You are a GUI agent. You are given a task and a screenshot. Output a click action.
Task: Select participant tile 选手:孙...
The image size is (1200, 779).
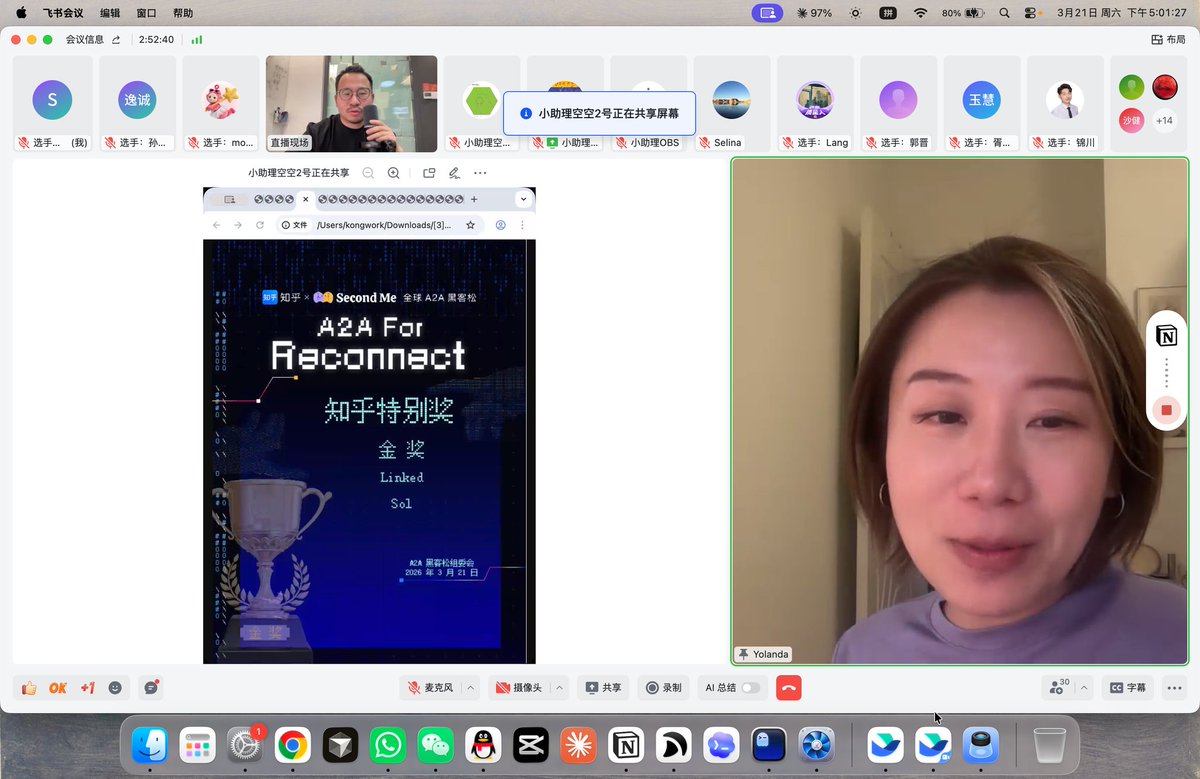[136, 103]
